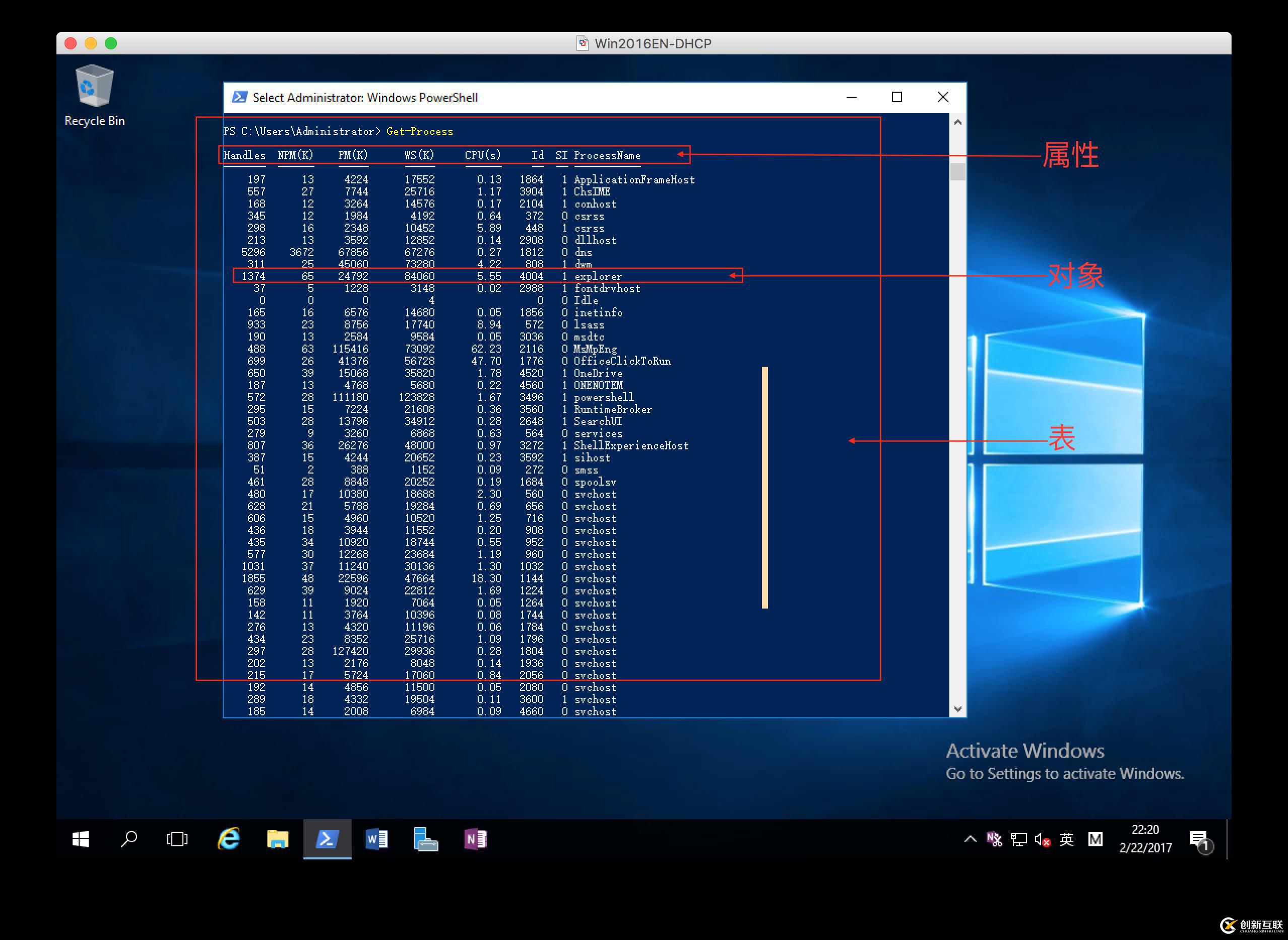The height and width of the screenshot is (940, 1288).
Task: Open the Recycle Bin on the desktop
Action: click(94, 87)
